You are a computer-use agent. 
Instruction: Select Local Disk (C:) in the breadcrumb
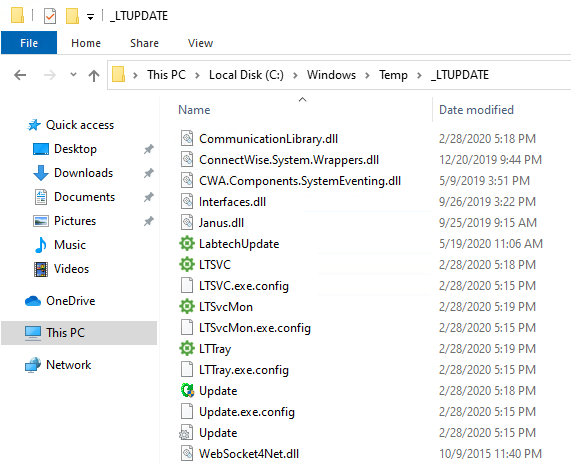click(x=246, y=75)
